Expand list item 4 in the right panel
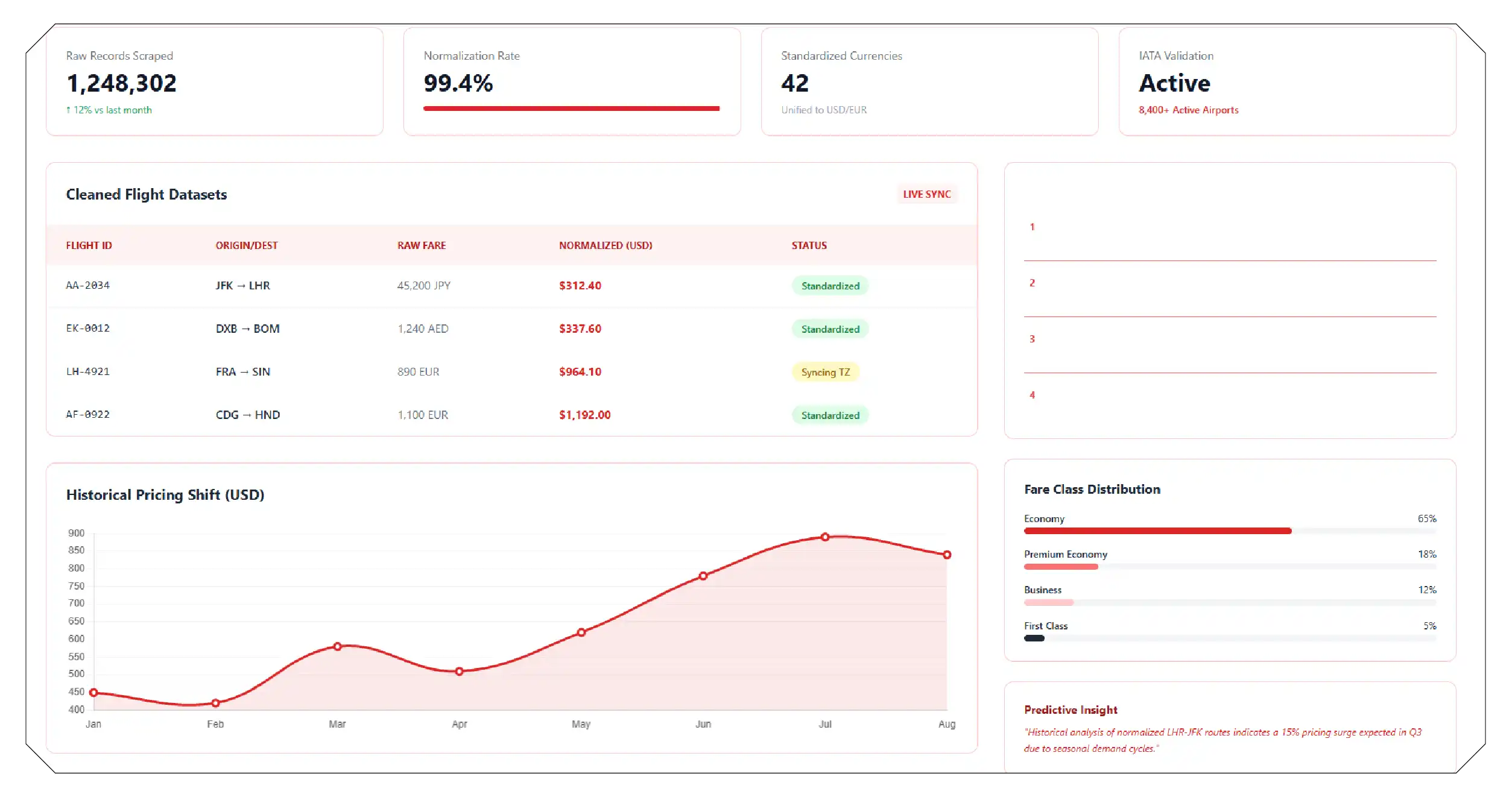Screen dimensions: 1512x797 1033,395
